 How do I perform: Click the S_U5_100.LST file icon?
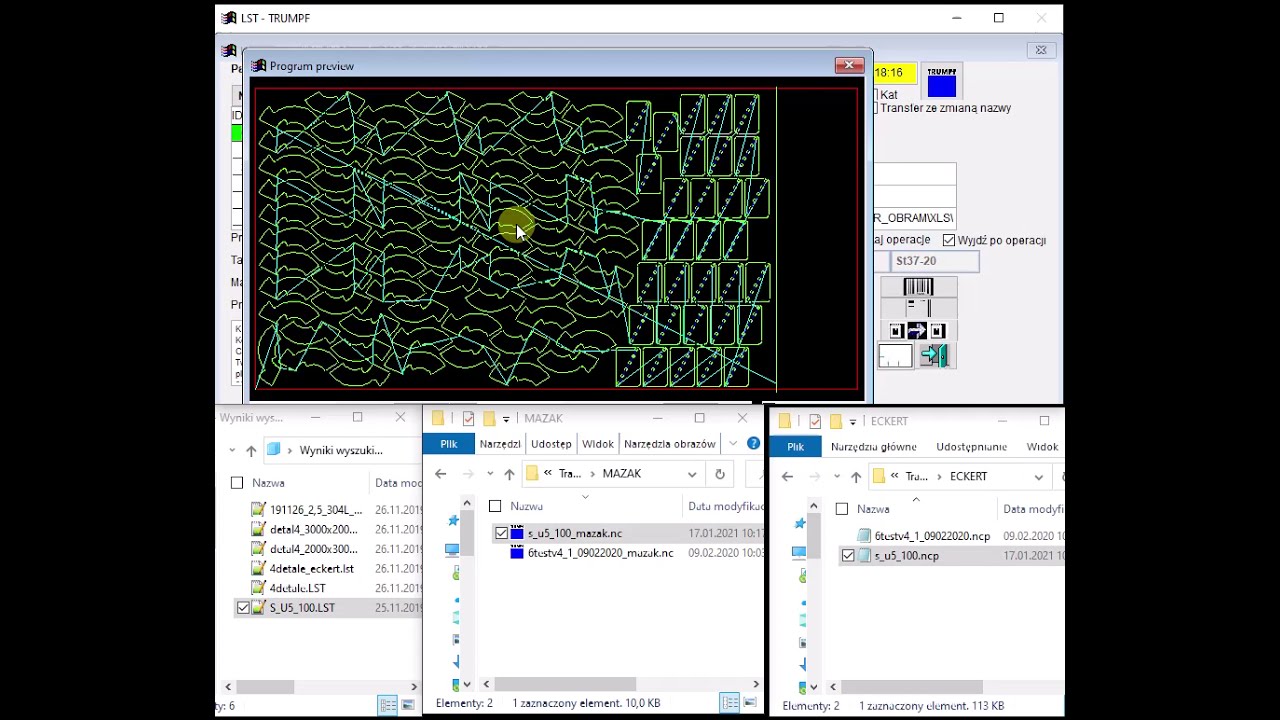click(x=259, y=608)
